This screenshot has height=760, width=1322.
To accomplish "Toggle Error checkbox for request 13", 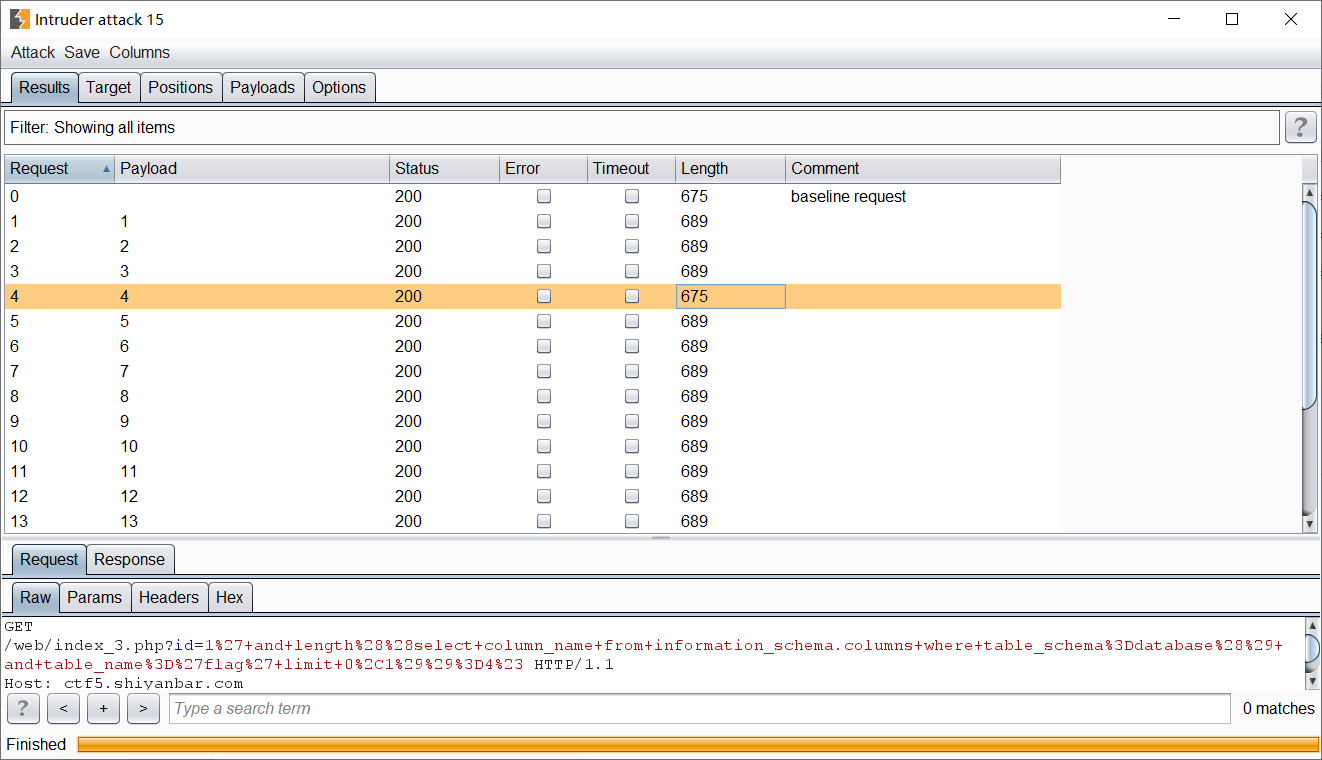I will click(x=544, y=522).
